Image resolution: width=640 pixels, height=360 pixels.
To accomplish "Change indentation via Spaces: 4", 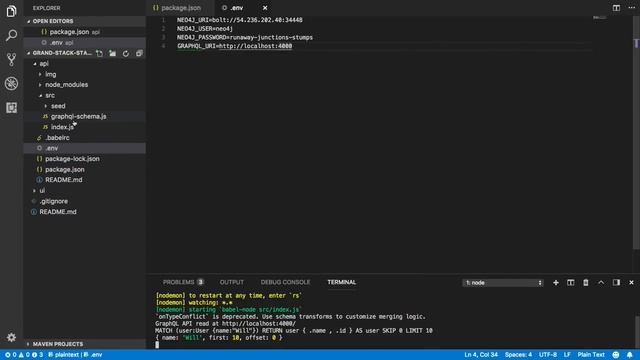I will point(518,355).
